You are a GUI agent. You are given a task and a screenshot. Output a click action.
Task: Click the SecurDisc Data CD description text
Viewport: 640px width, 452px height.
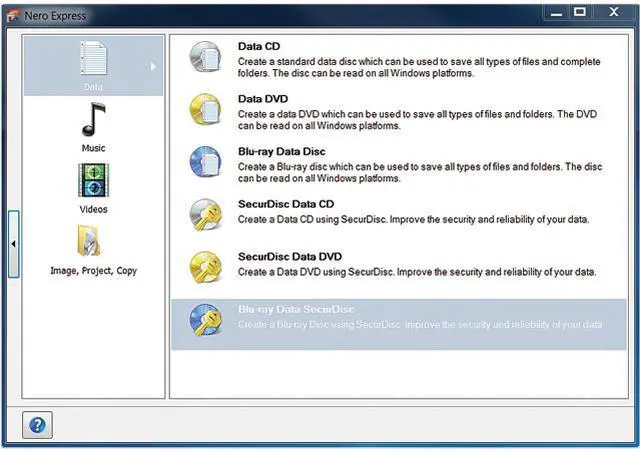(x=413, y=219)
